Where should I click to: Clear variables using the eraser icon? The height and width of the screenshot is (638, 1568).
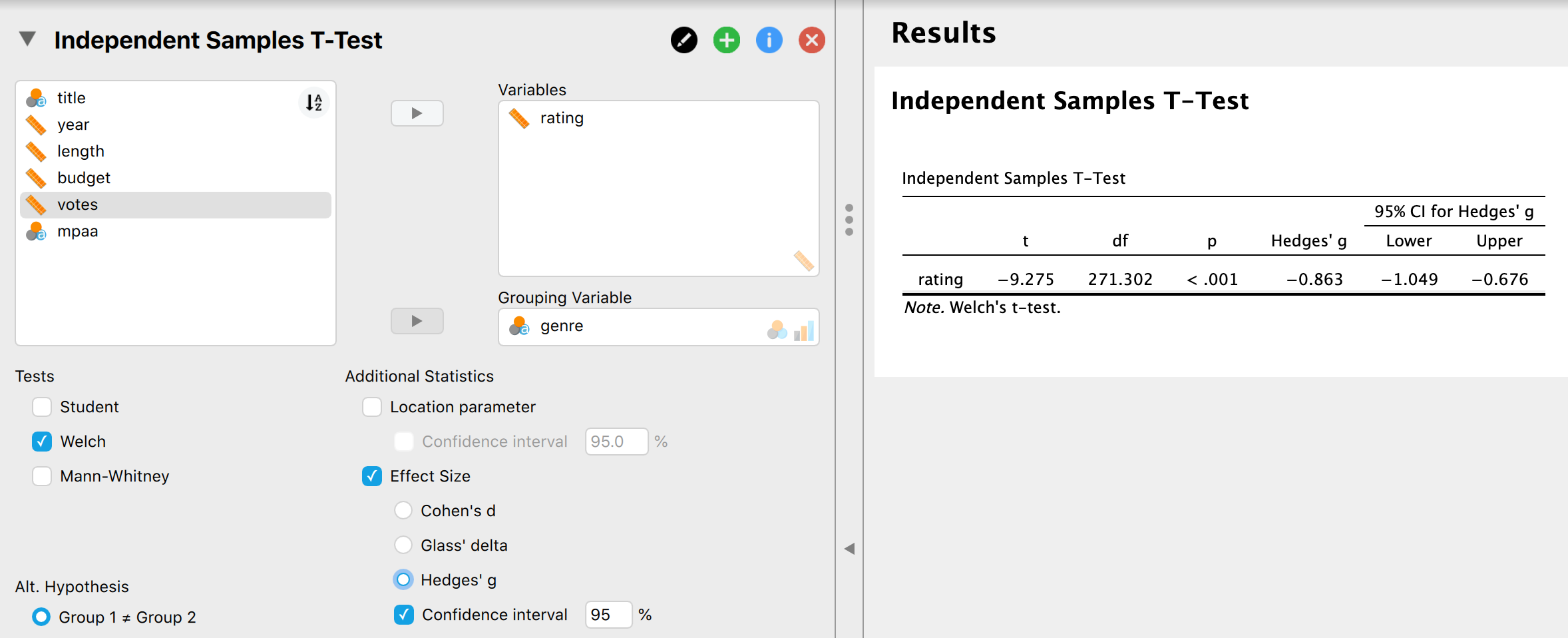click(x=803, y=262)
